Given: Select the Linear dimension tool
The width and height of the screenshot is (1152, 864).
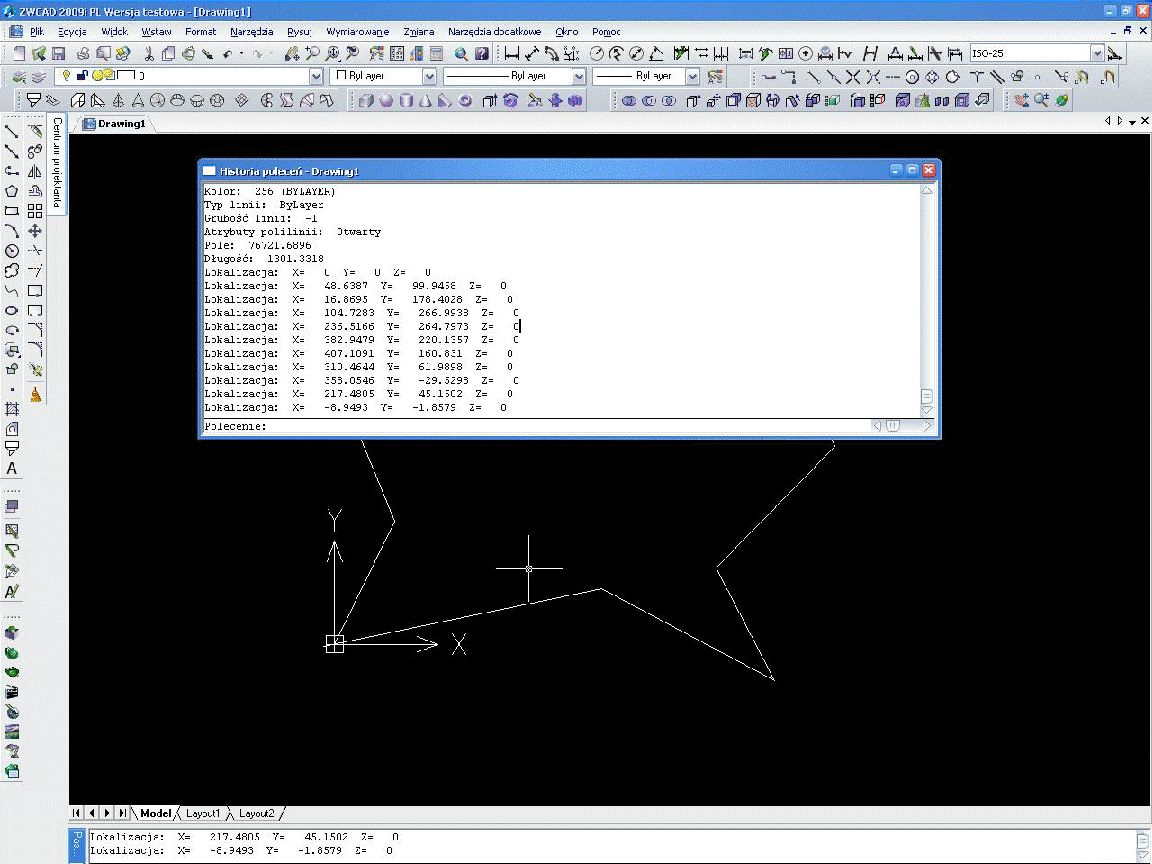Looking at the screenshot, I should coord(512,54).
